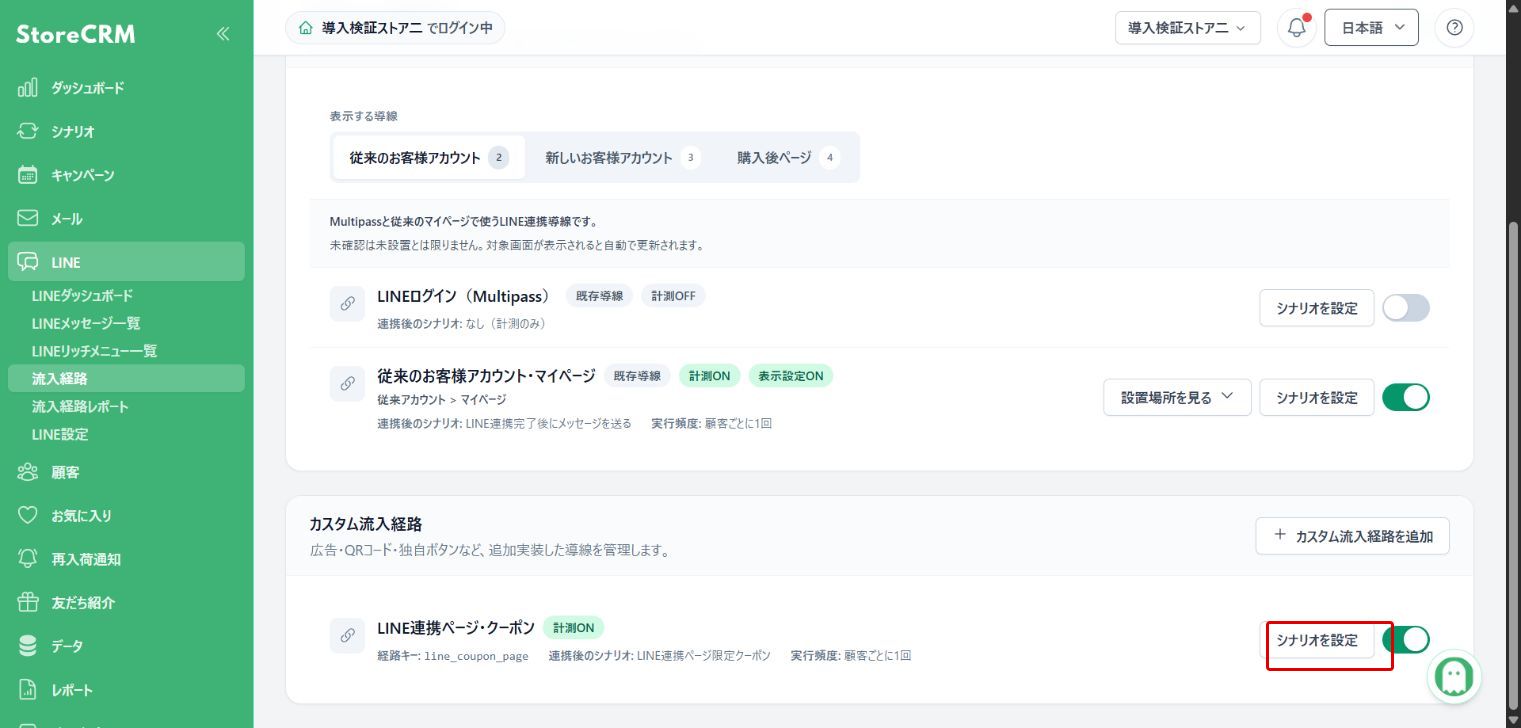Viewport: 1521px width, 728px height.
Task: Click シナリオを設定 for 従来のお客様アカウント・マイページ
Action: point(1317,398)
